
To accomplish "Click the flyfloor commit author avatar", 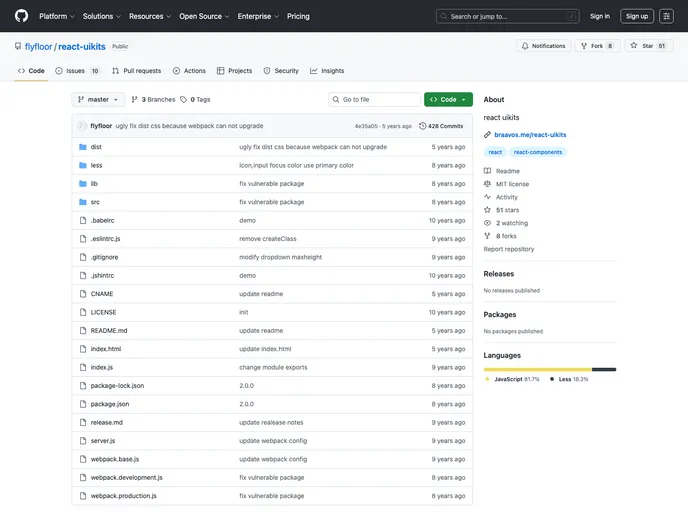I will [82, 126].
